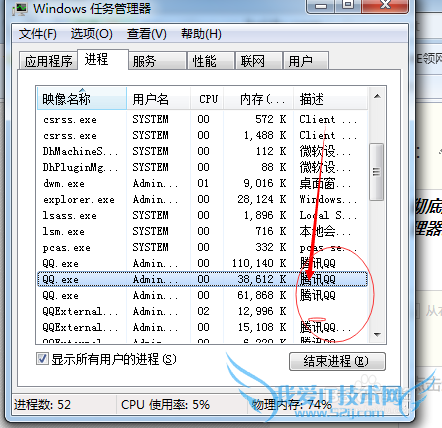Viewport: 442px width, 428px height.
Task: Click the CPU 使用率: 5% status entry
Action: (x=165, y=405)
